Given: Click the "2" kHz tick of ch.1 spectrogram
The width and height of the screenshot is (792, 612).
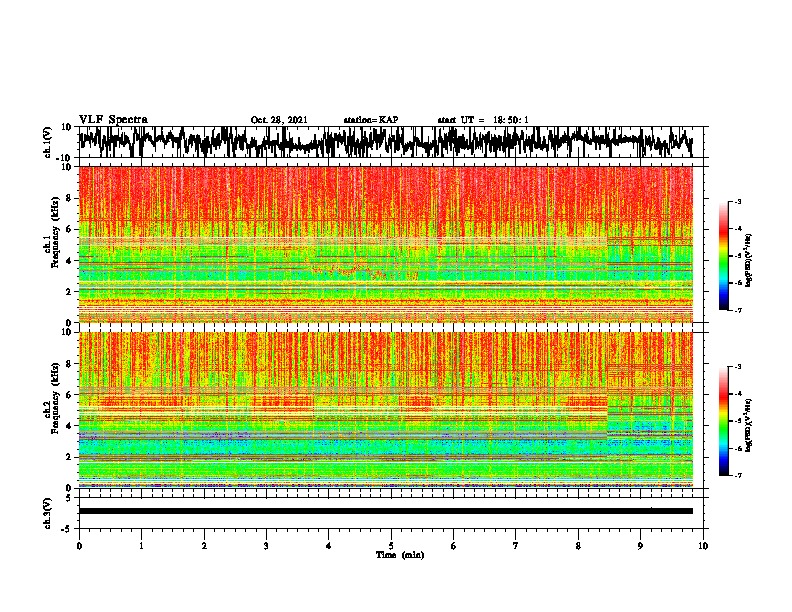Looking at the screenshot, I should (x=70, y=292).
